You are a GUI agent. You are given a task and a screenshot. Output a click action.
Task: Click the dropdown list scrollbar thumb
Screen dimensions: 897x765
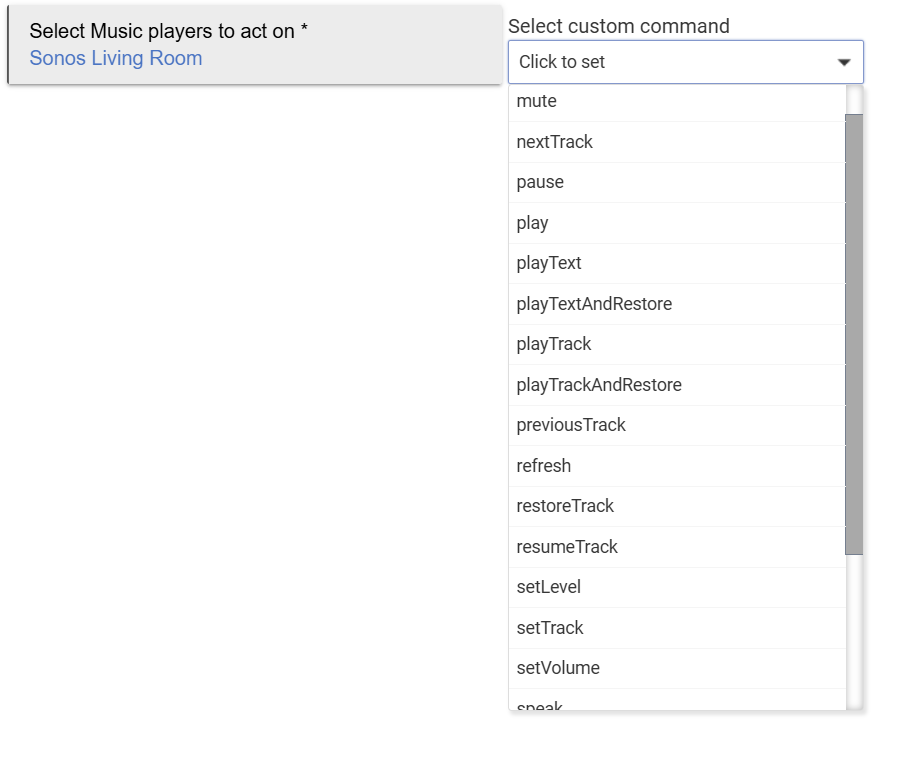(x=853, y=334)
